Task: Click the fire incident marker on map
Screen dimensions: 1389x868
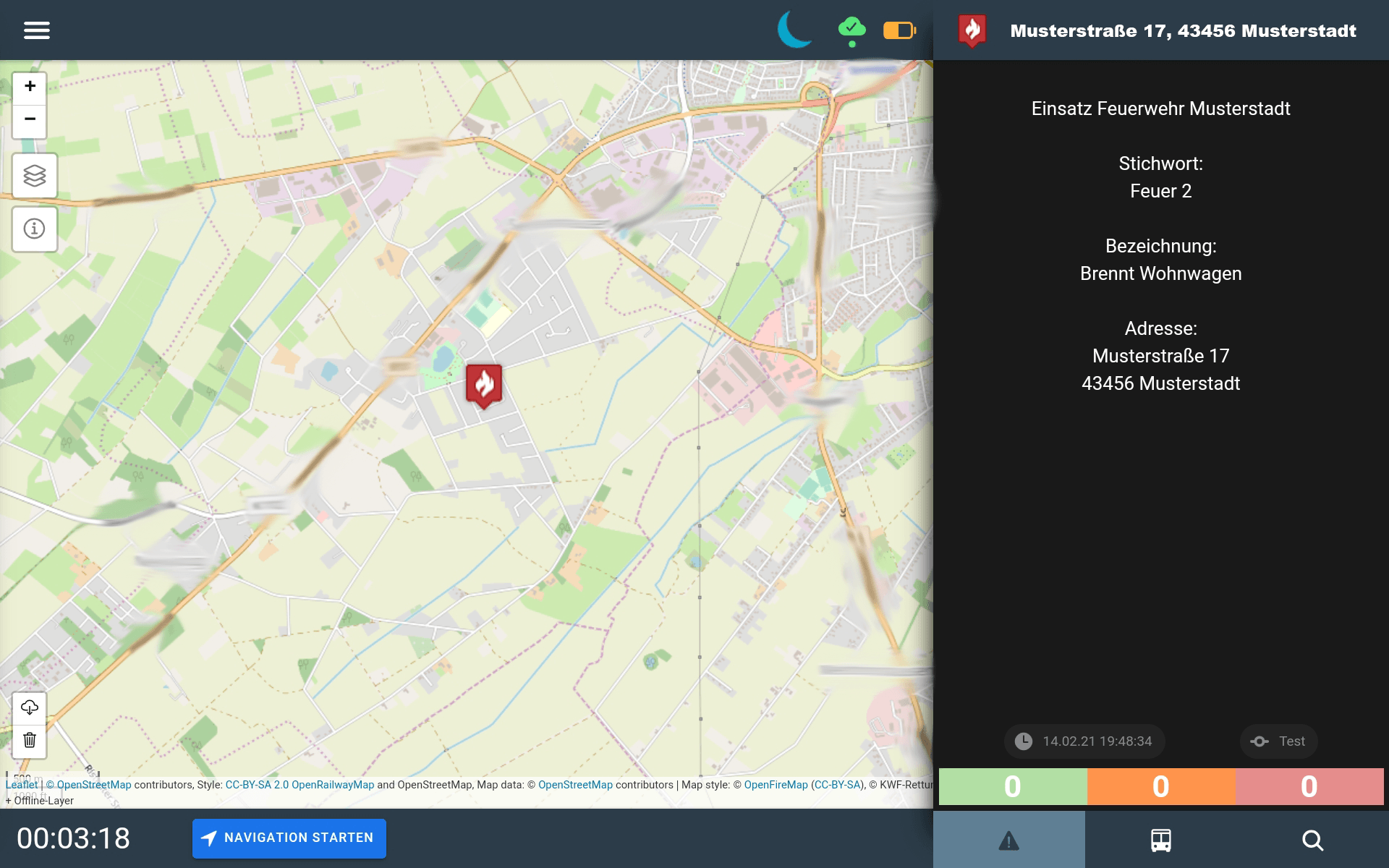Action: [x=484, y=384]
